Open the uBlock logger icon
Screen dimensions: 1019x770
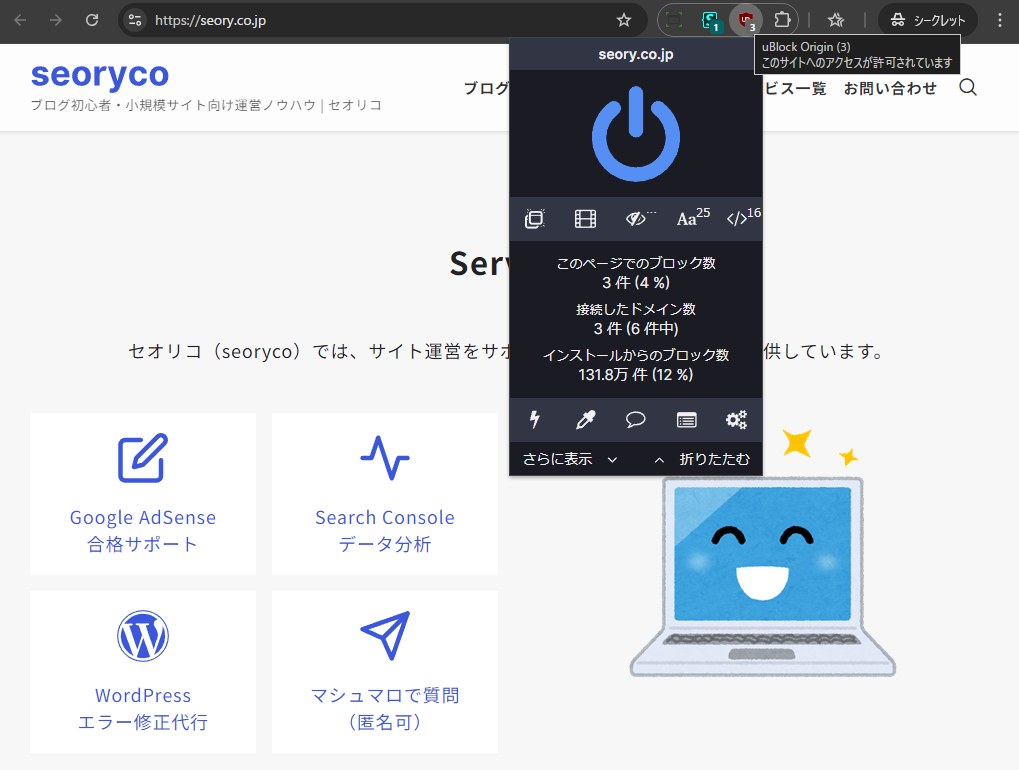(686, 420)
